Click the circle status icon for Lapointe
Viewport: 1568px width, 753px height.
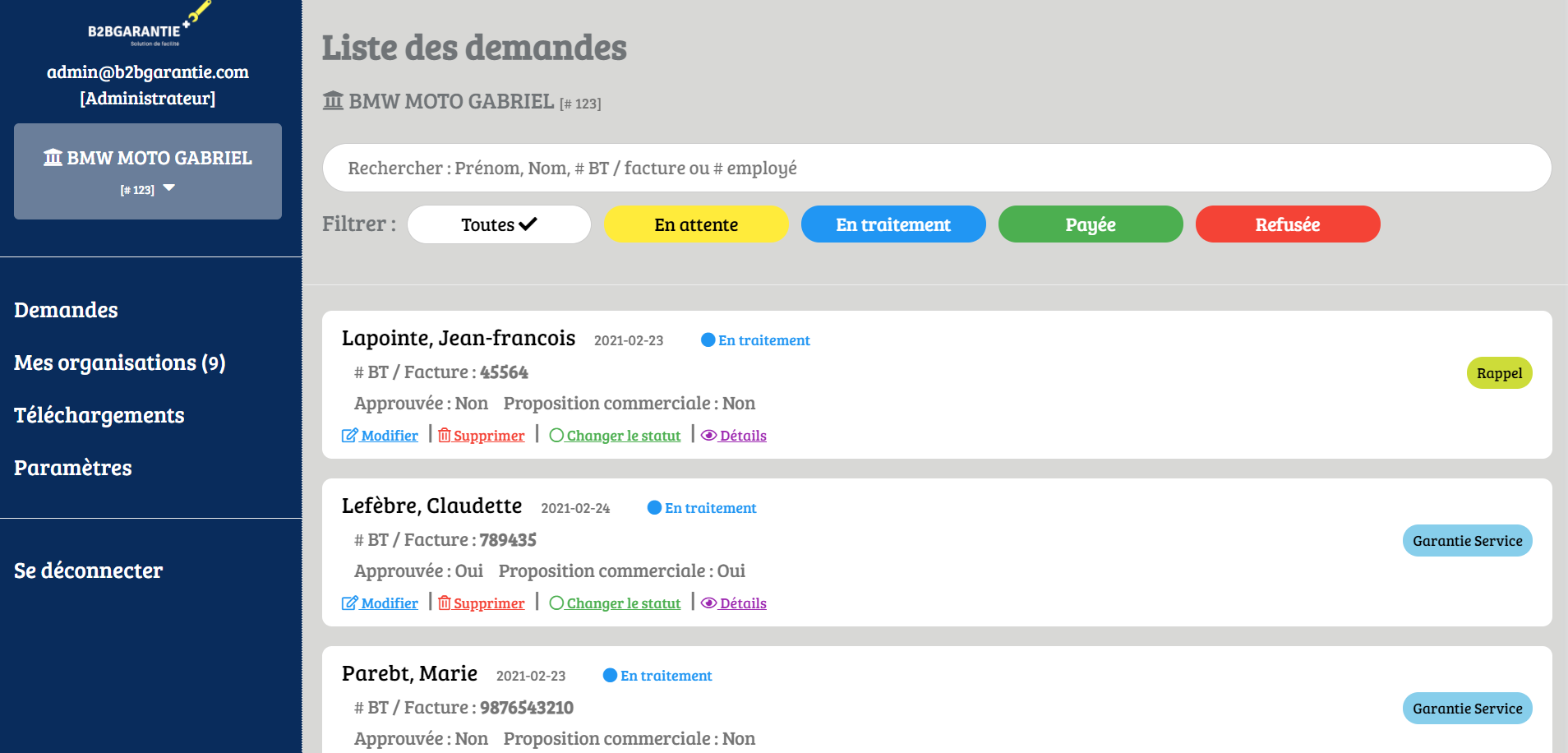(556, 436)
